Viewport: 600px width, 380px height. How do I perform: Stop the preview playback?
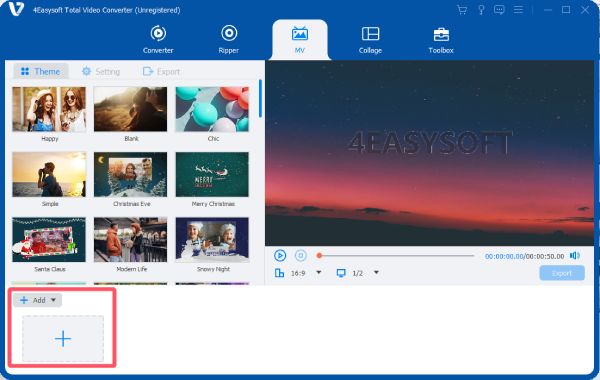301,255
